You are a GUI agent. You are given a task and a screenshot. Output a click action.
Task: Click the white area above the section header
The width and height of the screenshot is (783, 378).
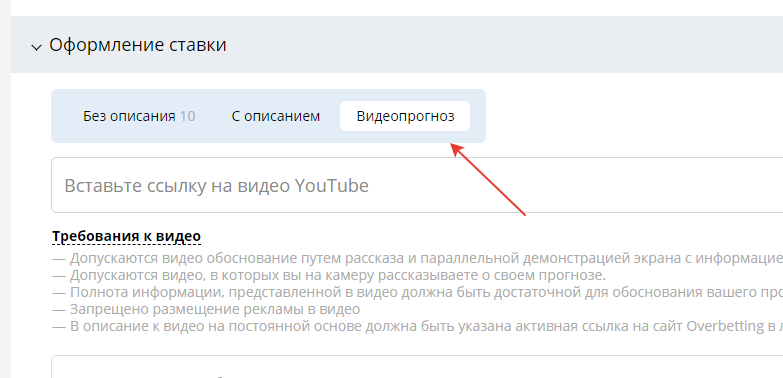[x=397, y=7]
